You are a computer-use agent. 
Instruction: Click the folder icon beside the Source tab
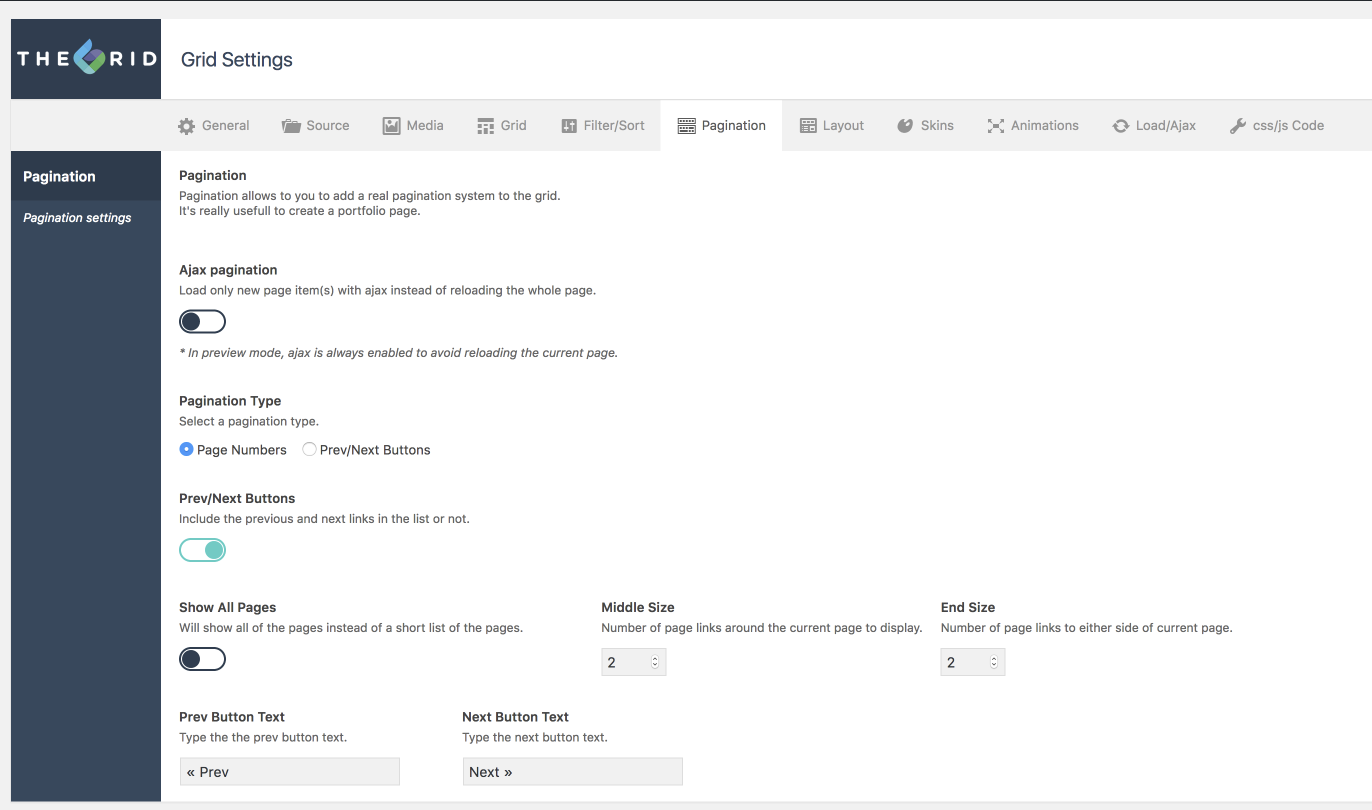(291, 126)
